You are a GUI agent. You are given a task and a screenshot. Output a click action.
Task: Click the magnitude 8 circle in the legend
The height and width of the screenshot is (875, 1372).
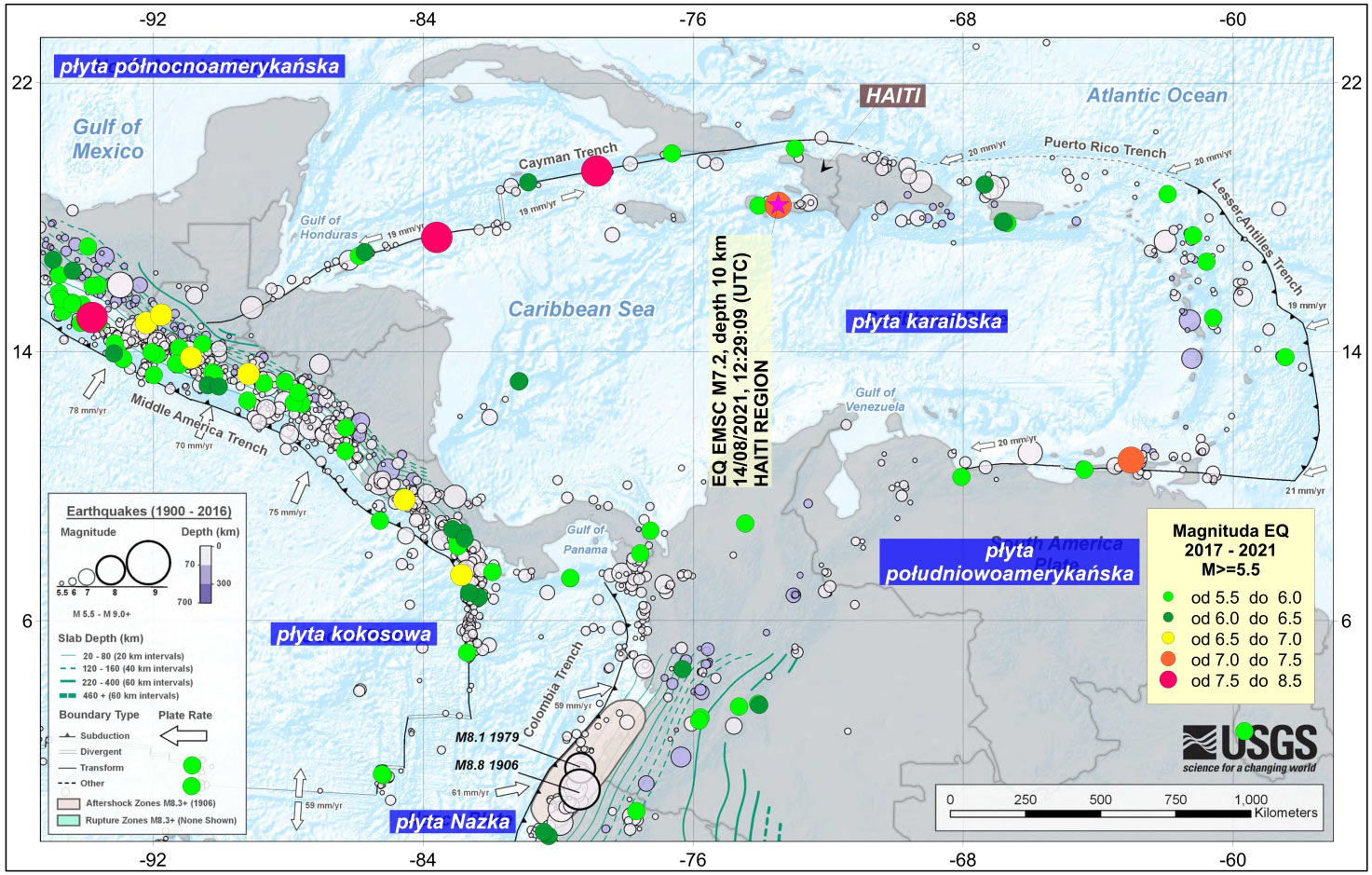[110, 569]
